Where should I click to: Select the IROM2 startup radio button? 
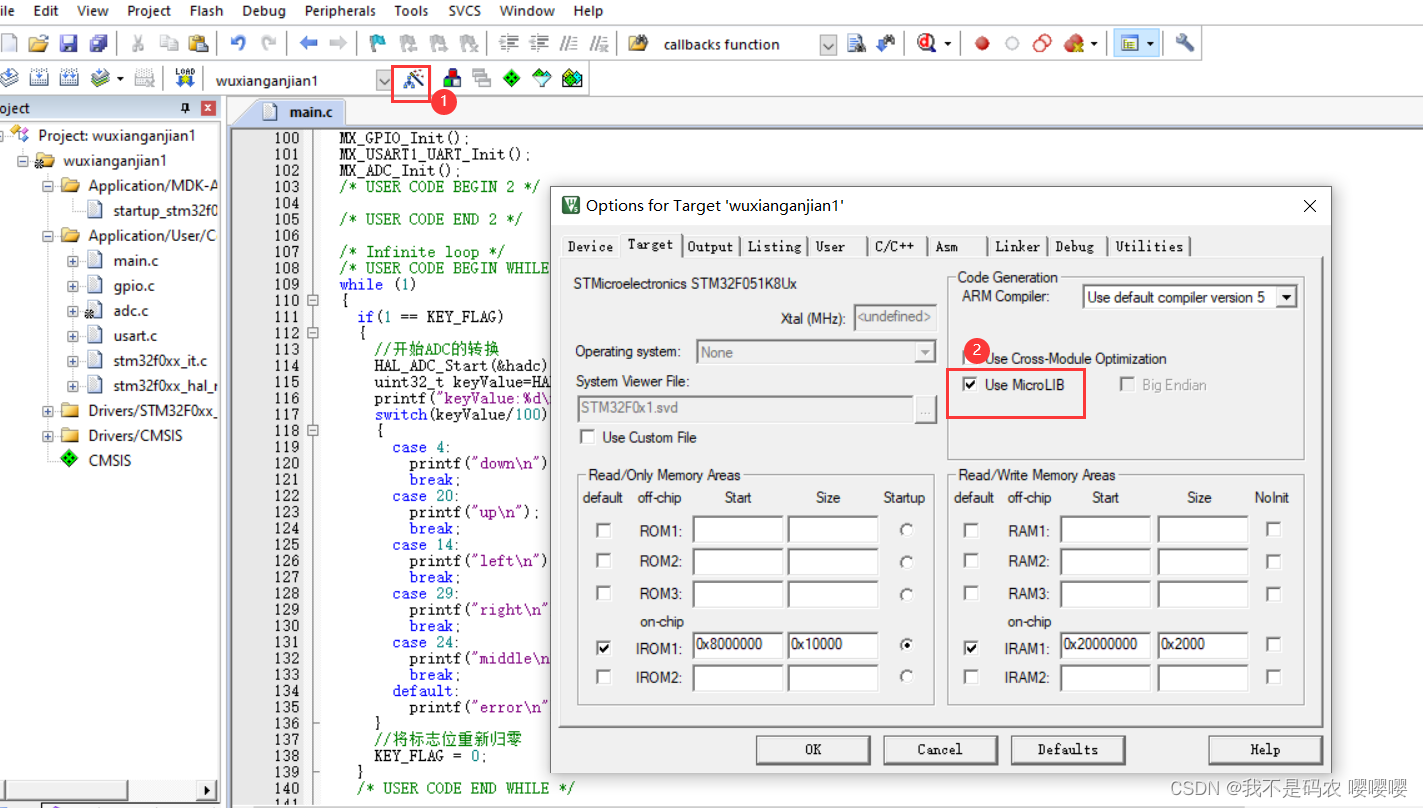[x=906, y=677]
